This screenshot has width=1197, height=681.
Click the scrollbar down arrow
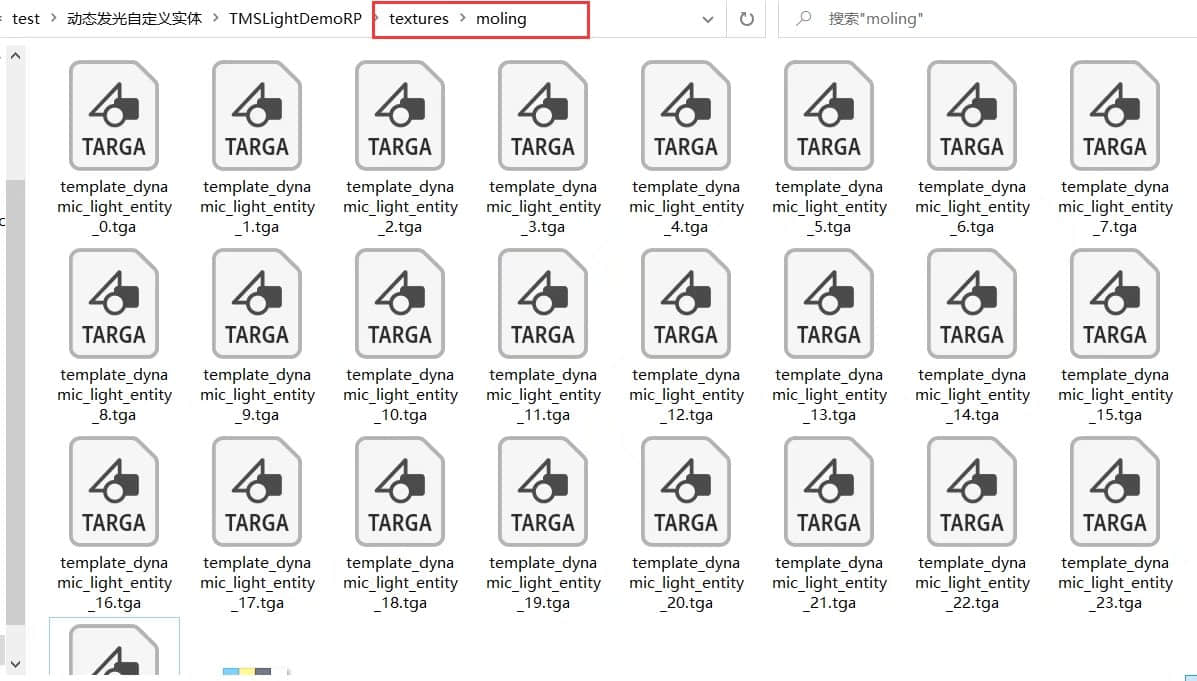(x=15, y=664)
